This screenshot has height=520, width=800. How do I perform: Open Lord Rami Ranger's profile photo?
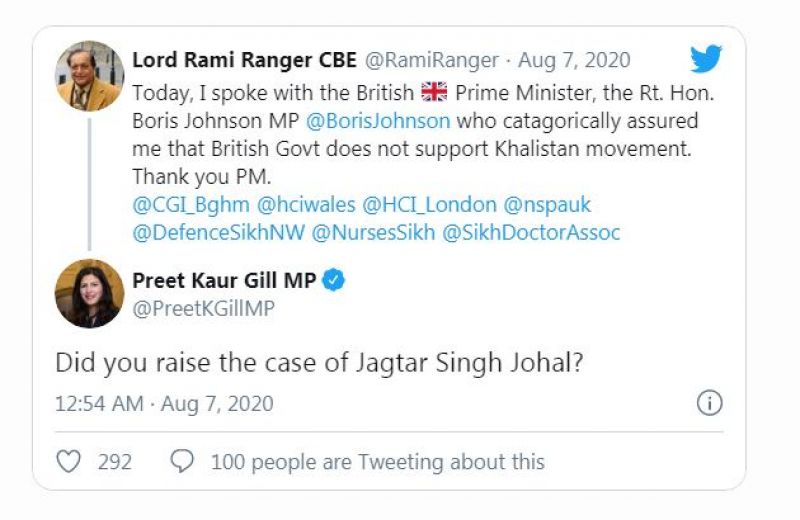pos(90,76)
